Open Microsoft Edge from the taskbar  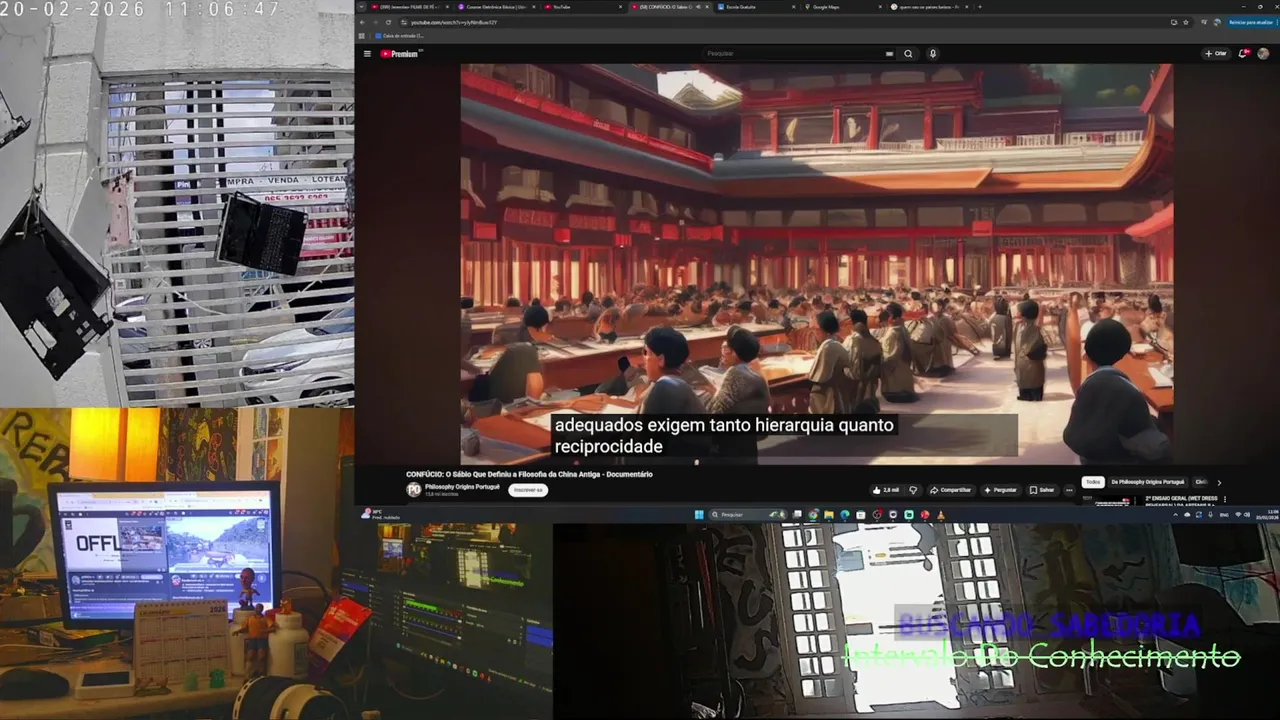click(845, 515)
